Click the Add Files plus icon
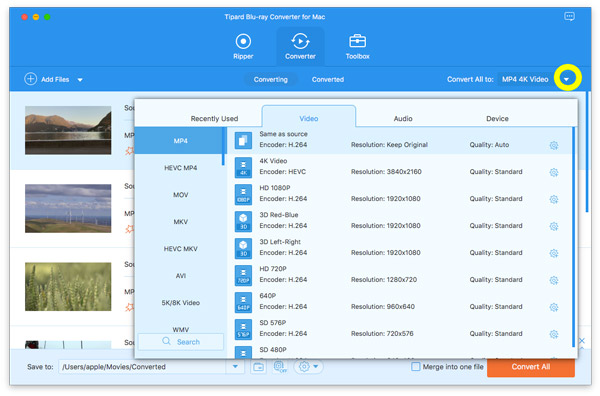Image resolution: width=600 pixels, height=396 pixels. tap(31, 79)
